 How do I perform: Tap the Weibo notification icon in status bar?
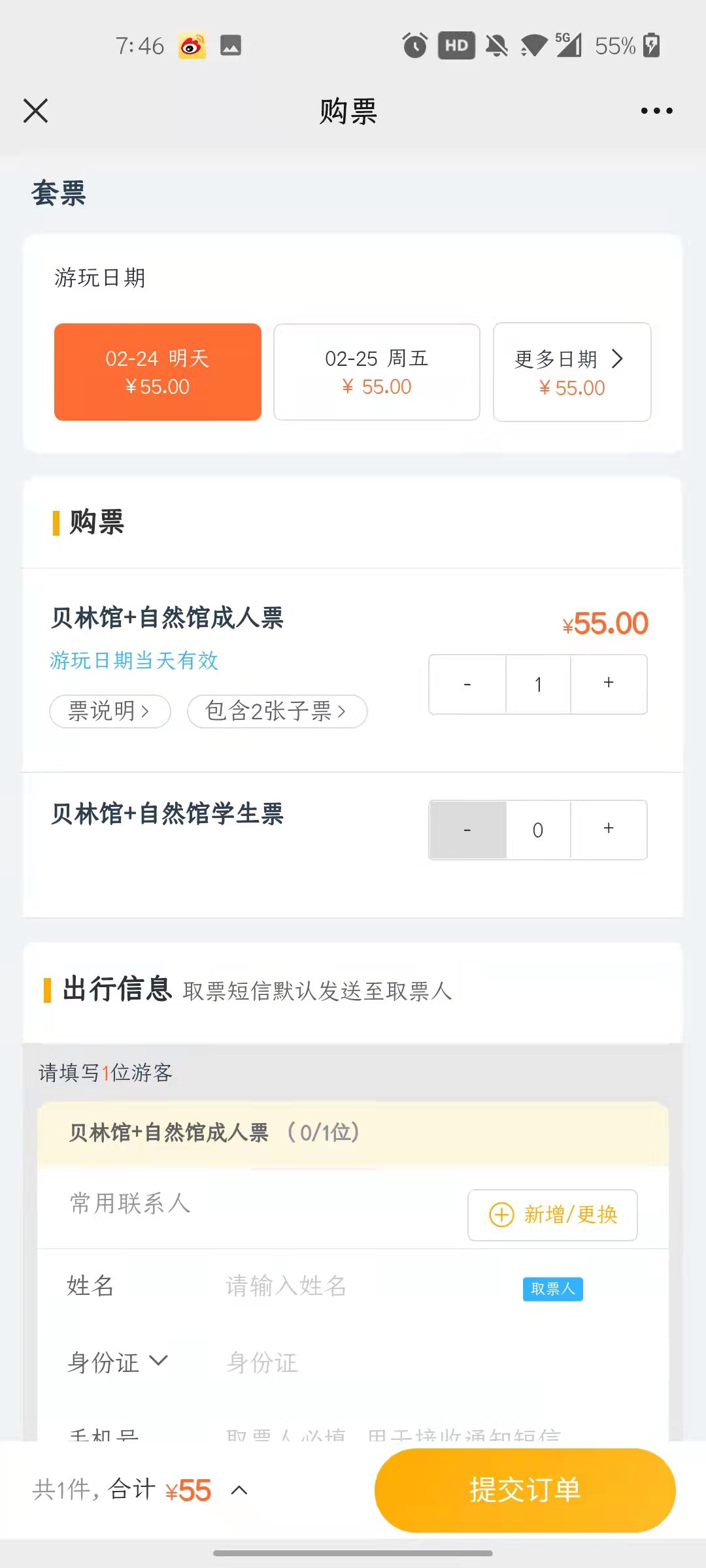192,46
